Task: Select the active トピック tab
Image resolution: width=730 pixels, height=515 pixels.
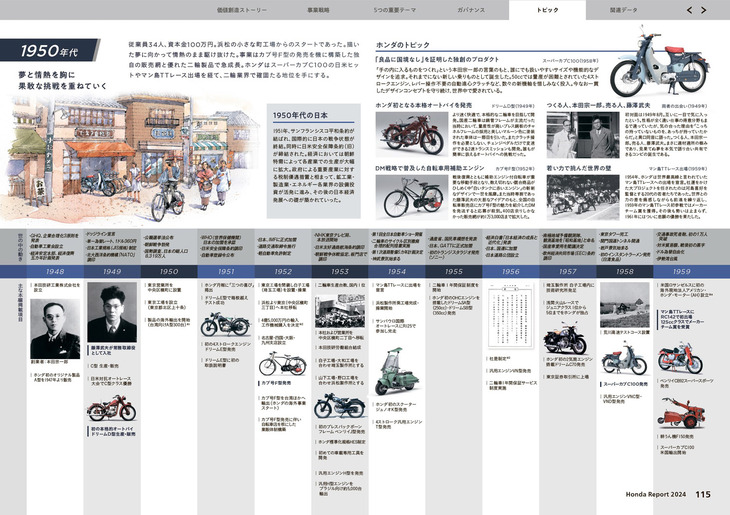Action: [547, 10]
